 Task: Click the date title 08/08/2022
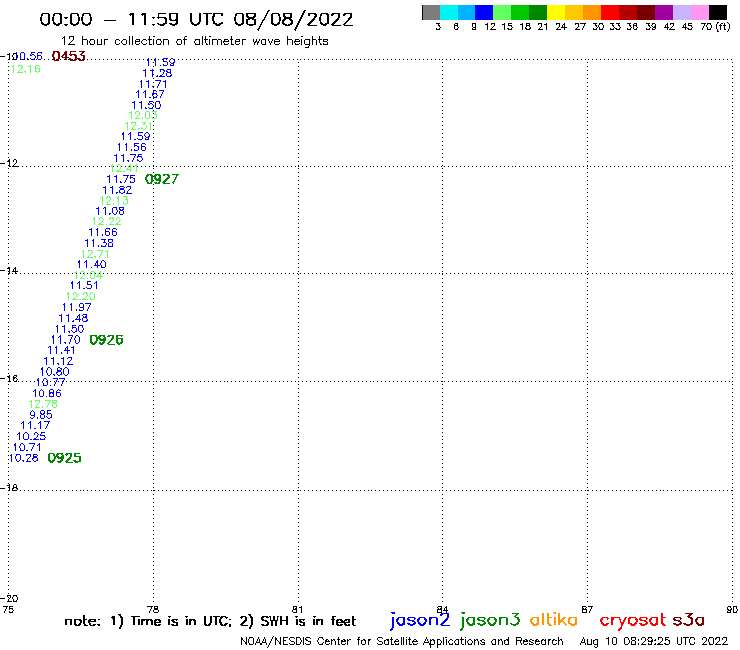click(293, 20)
